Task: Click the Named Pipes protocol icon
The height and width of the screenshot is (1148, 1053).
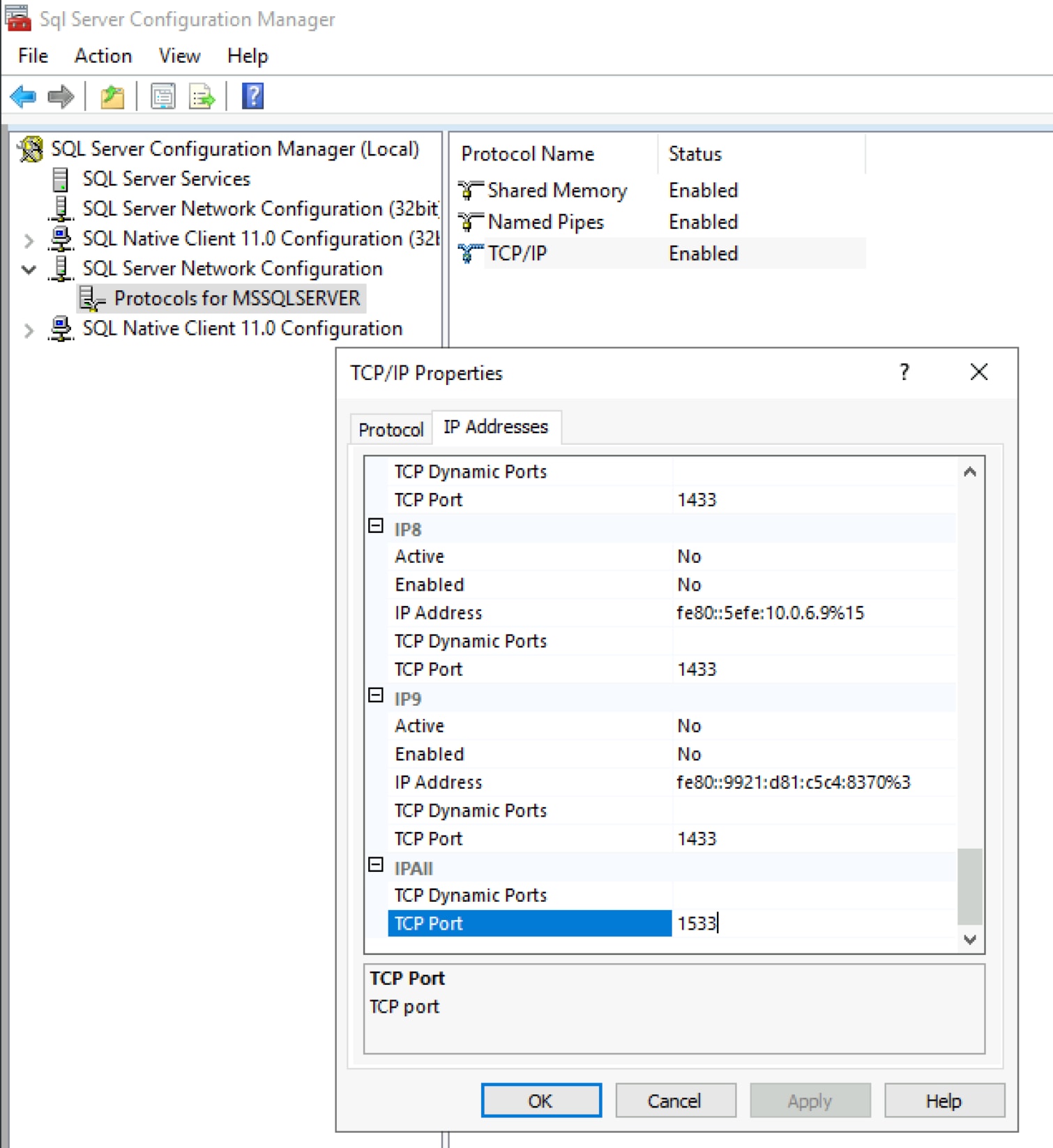Action: (x=470, y=222)
